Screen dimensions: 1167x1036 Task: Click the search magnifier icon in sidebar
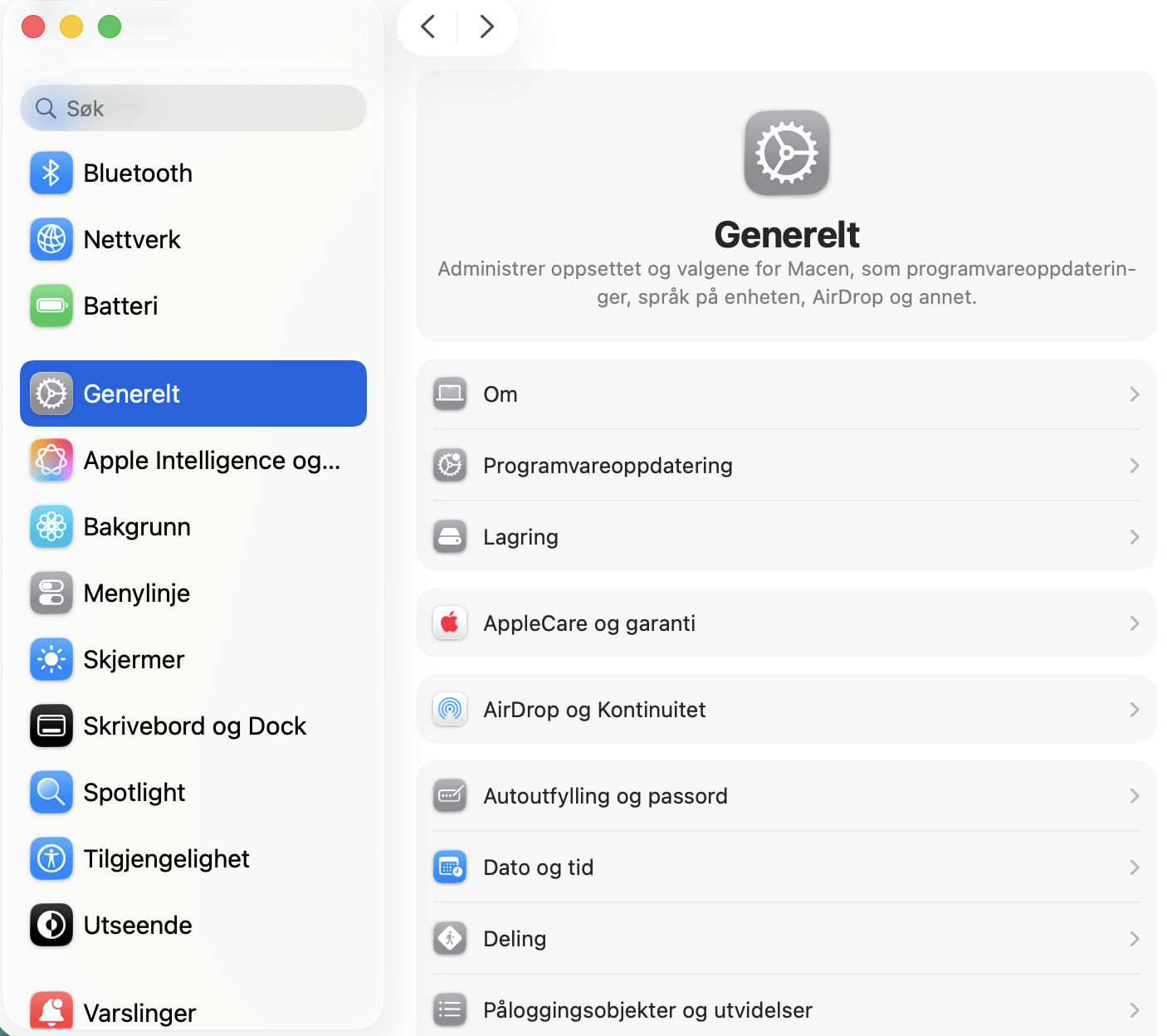[46, 108]
